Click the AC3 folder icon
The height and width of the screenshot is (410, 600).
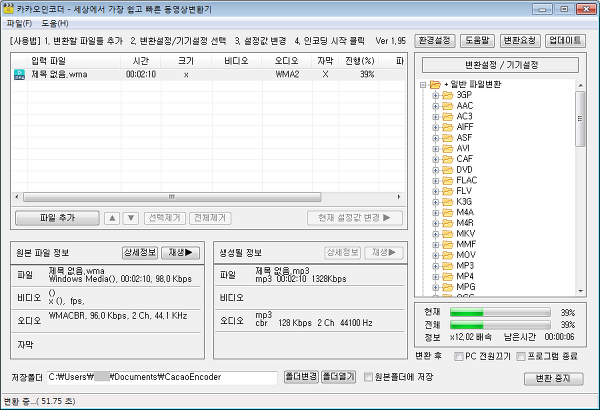(448, 116)
